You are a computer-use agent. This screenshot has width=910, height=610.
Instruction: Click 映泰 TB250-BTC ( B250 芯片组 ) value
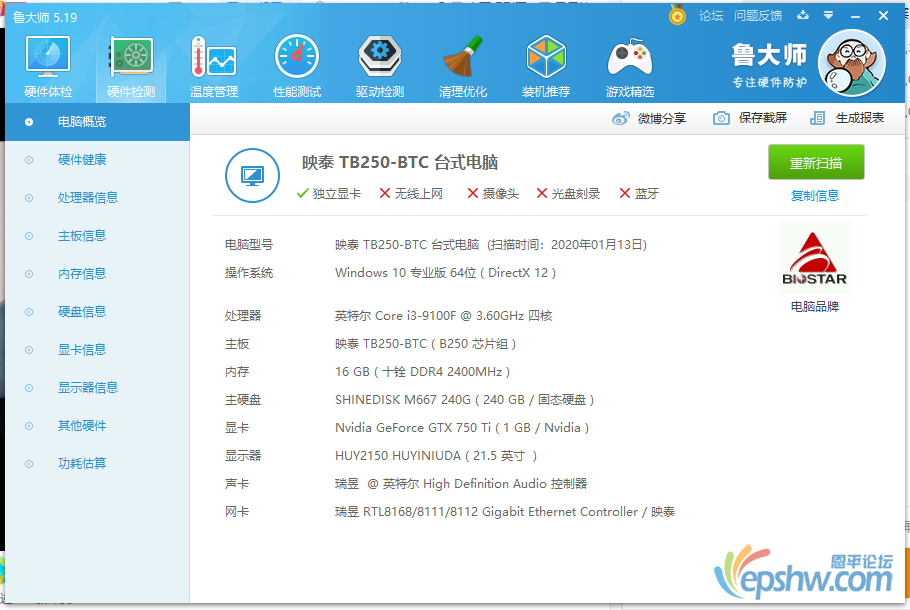425,344
